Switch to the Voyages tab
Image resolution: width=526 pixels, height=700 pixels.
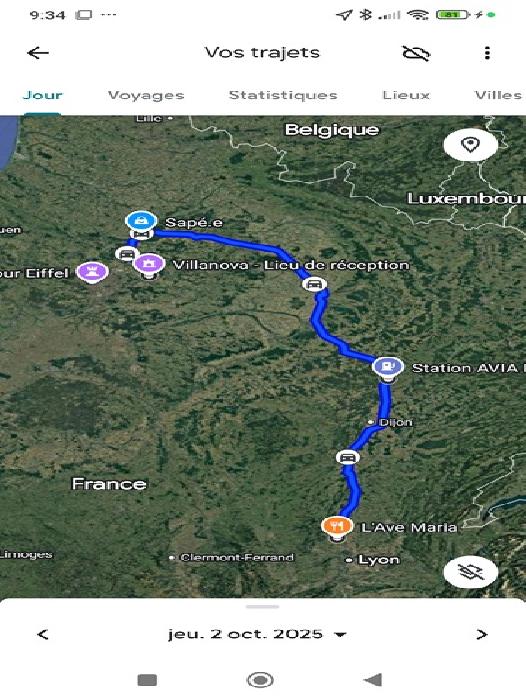pyautogui.click(x=146, y=95)
